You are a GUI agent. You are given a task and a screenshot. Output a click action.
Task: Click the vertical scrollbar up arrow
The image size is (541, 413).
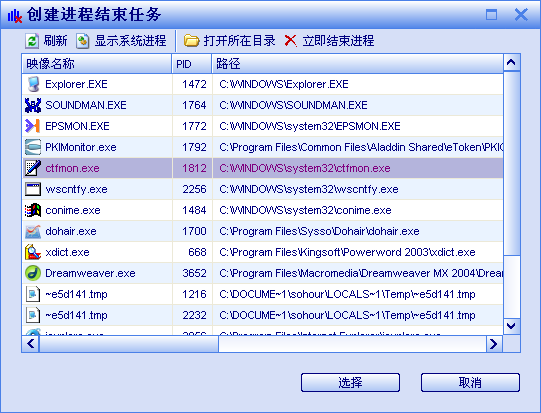[511, 62]
